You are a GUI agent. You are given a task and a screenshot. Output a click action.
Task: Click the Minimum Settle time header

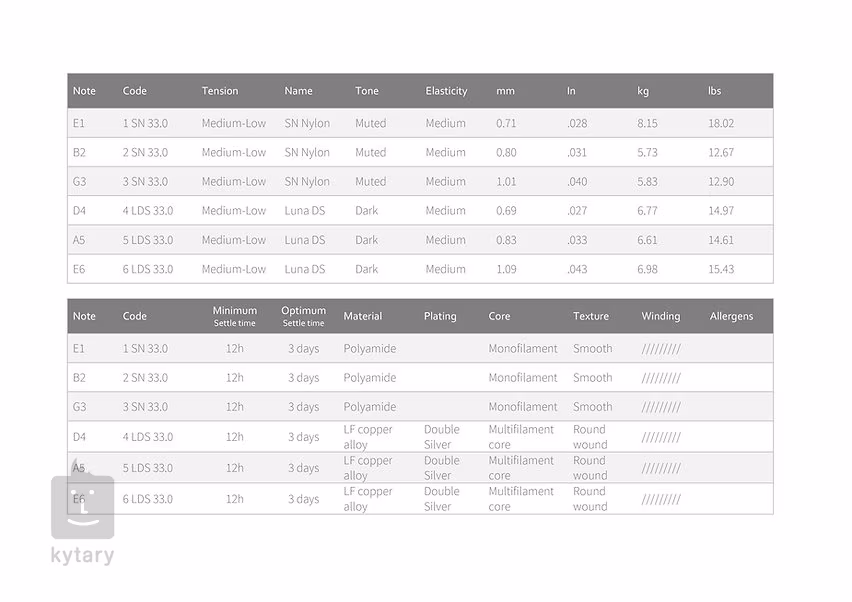[234, 316]
